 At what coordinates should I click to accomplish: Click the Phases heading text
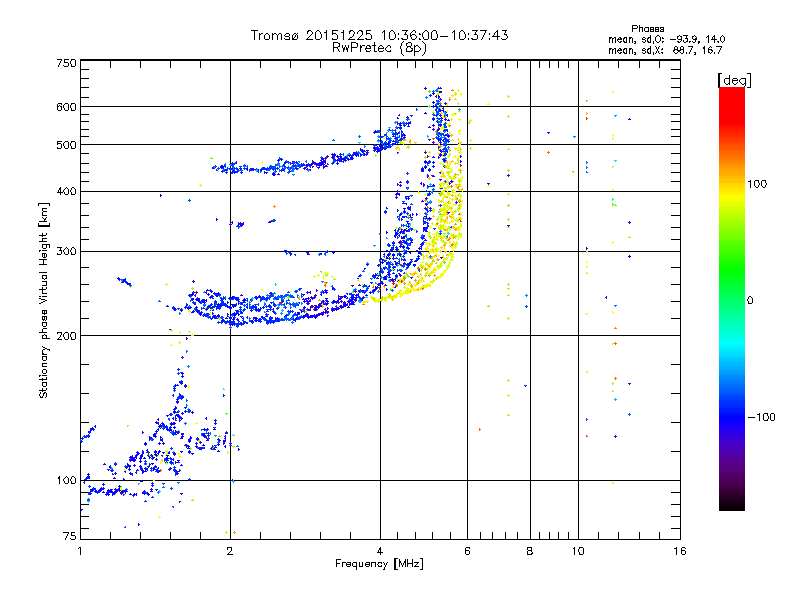tap(647, 29)
